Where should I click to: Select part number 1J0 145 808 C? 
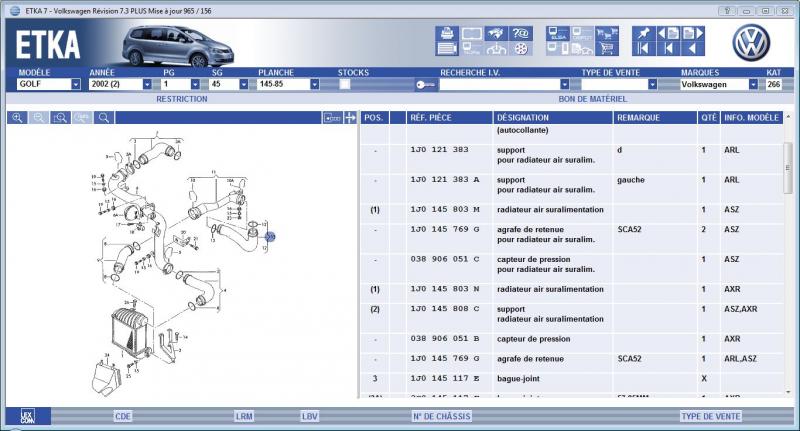coord(445,309)
